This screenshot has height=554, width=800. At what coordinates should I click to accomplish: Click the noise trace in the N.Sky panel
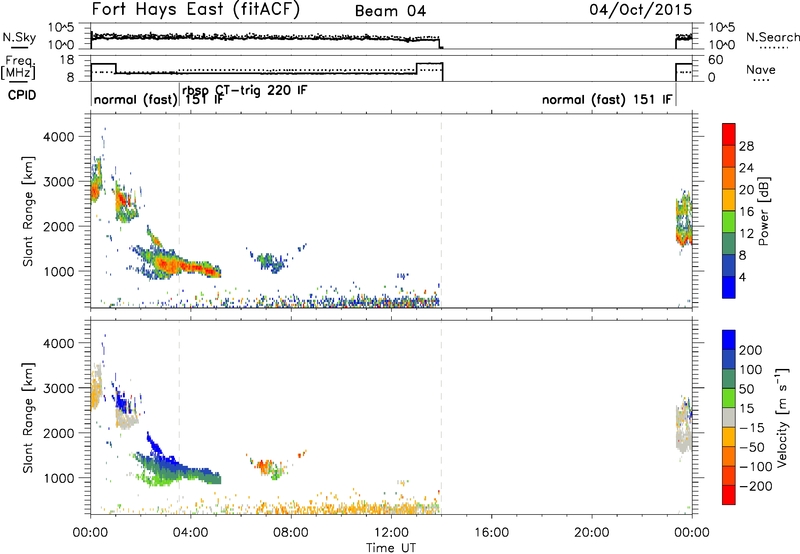pyautogui.click(x=265, y=37)
